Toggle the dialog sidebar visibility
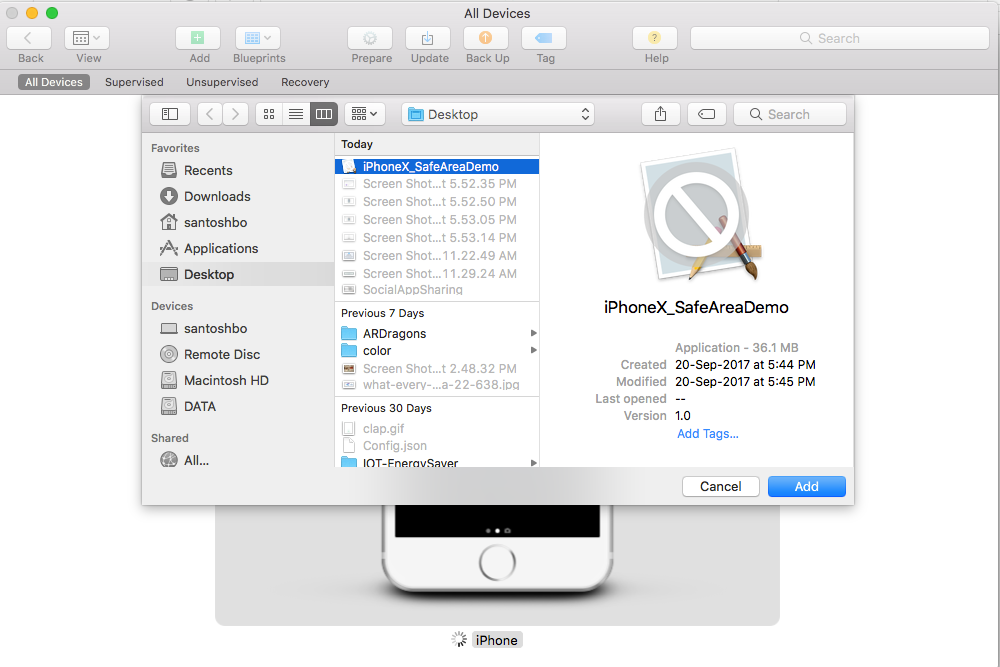The height and width of the screenshot is (667, 1000). click(x=170, y=114)
